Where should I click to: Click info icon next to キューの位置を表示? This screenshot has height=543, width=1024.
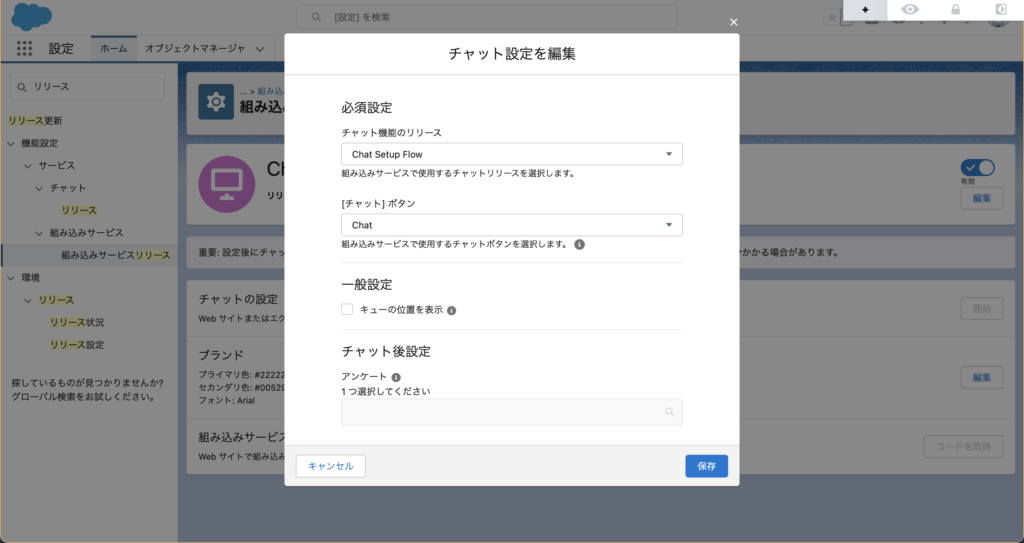(451, 310)
